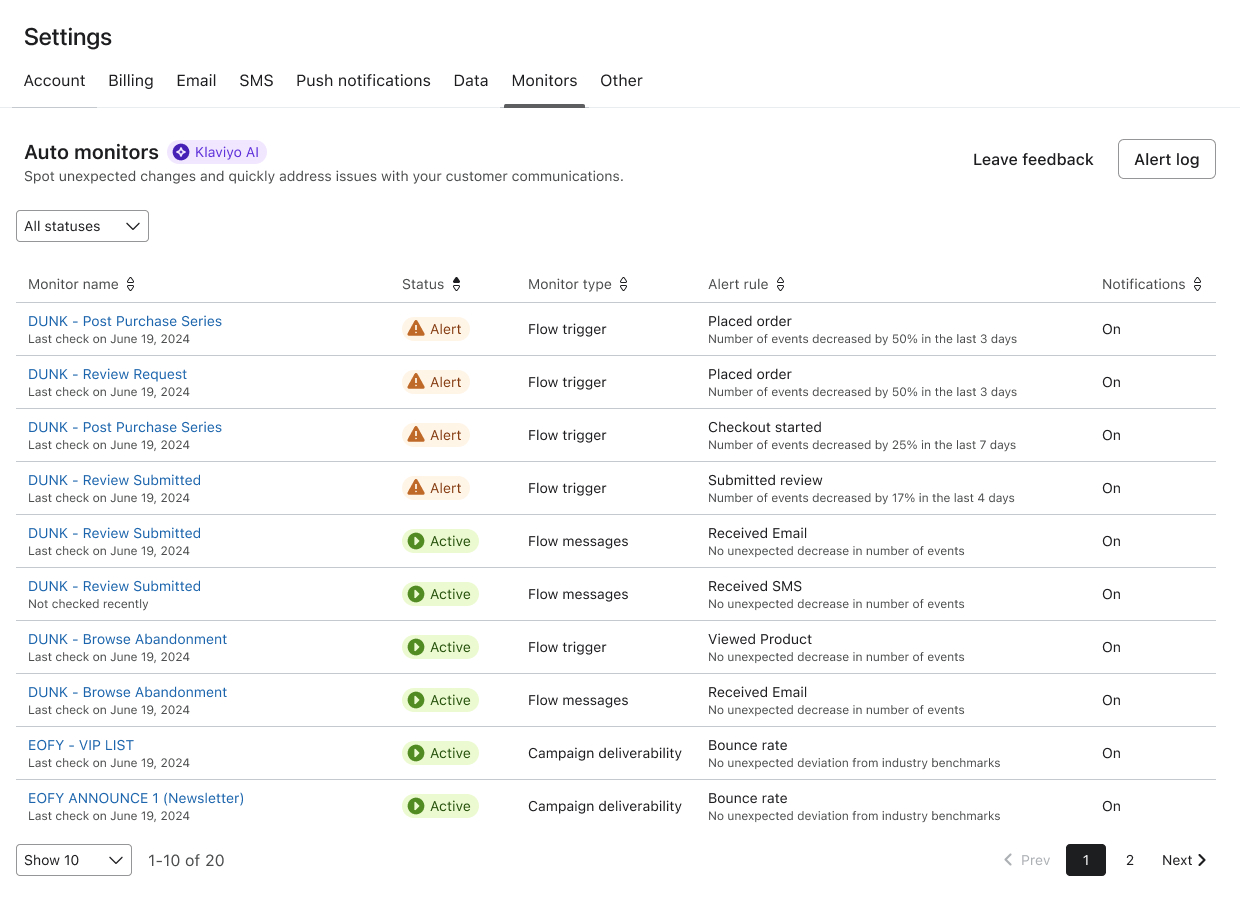Click the Next page chevron icon

coord(1201,860)
